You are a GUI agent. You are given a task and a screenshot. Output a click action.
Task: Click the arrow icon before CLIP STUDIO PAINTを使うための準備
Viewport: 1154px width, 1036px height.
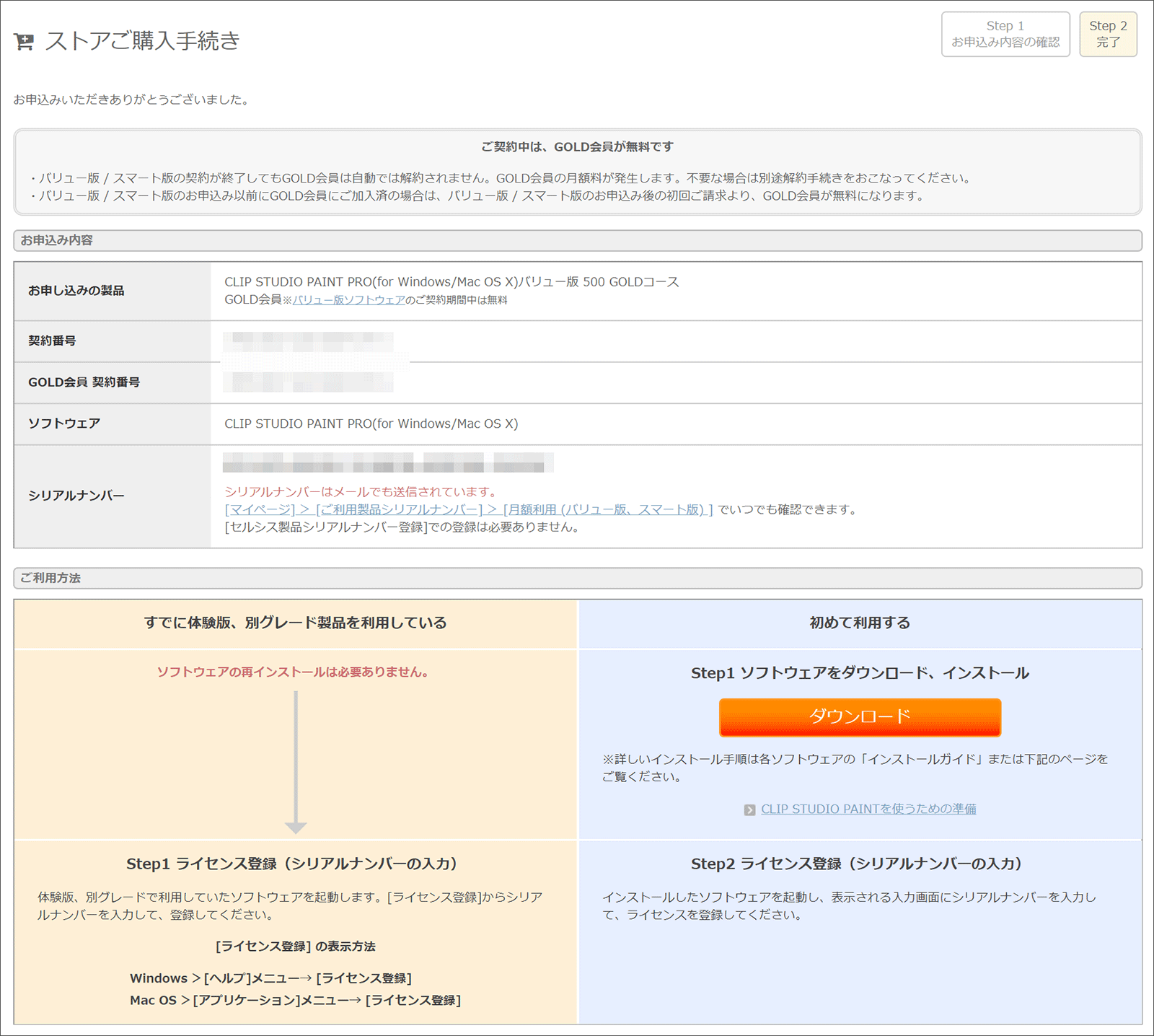click(750, 810)
